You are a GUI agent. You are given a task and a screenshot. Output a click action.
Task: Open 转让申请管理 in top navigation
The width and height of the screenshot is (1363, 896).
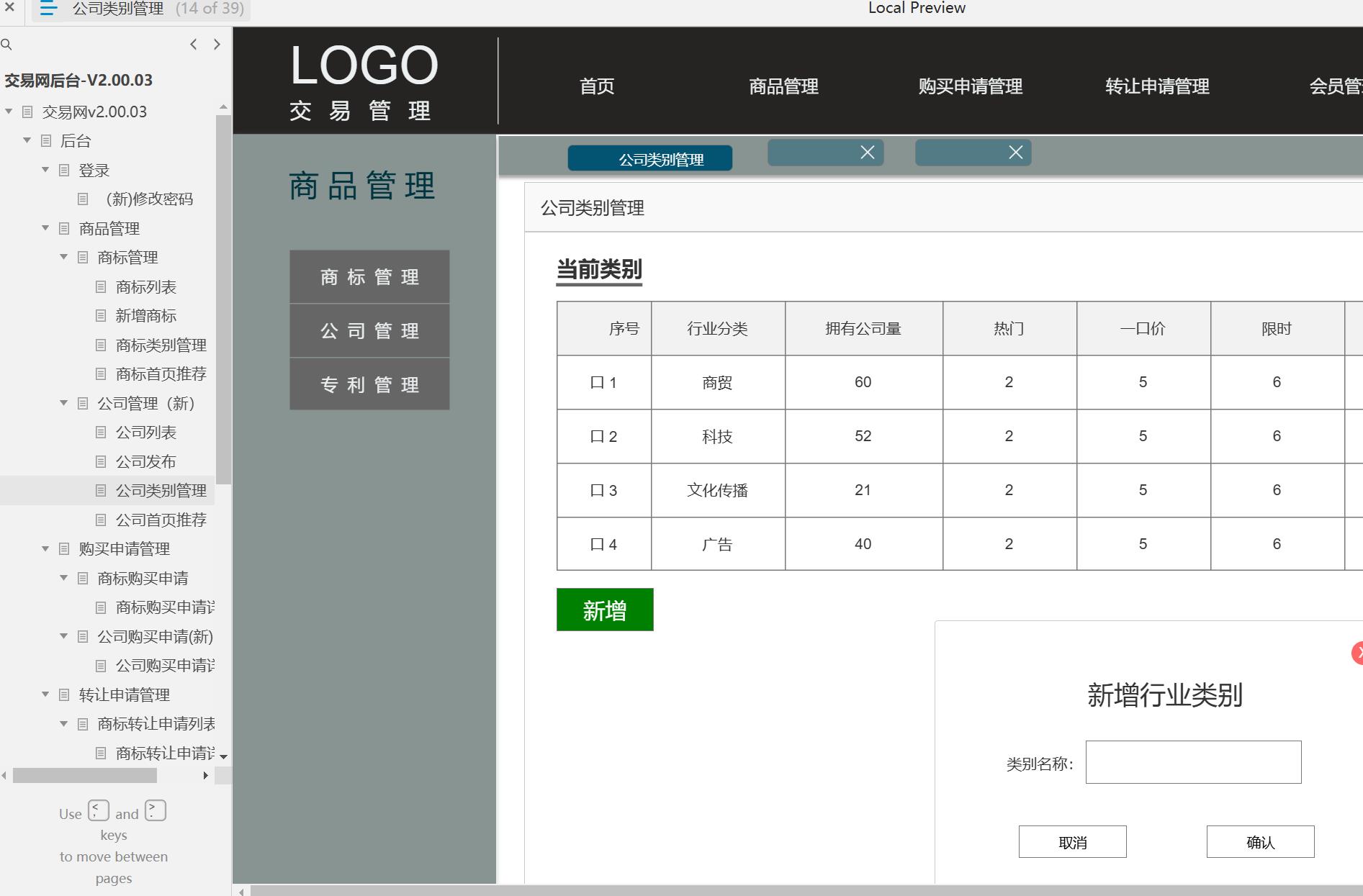point(1157,86)
